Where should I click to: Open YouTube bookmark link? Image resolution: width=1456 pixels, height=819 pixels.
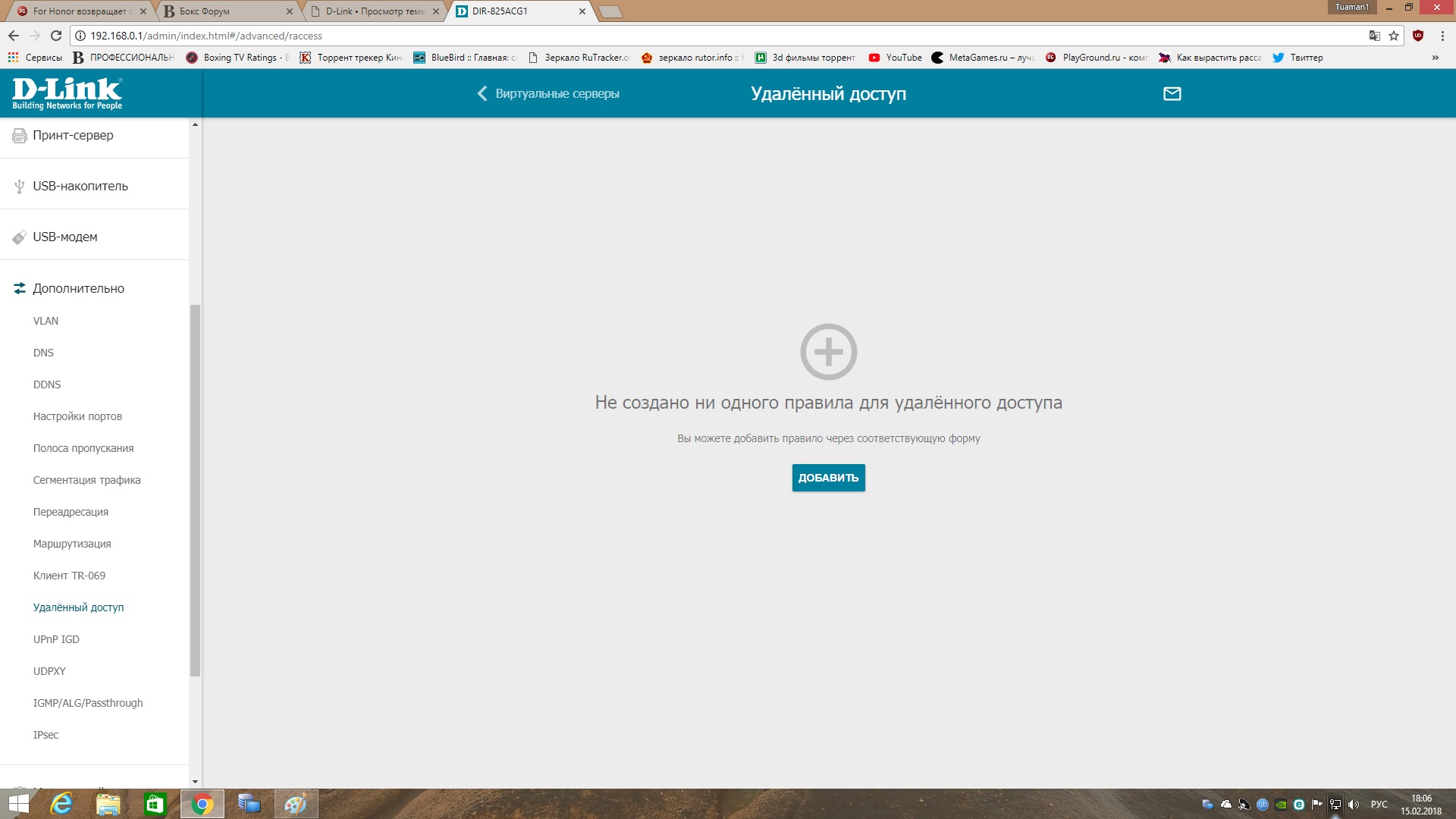point(896,58)
